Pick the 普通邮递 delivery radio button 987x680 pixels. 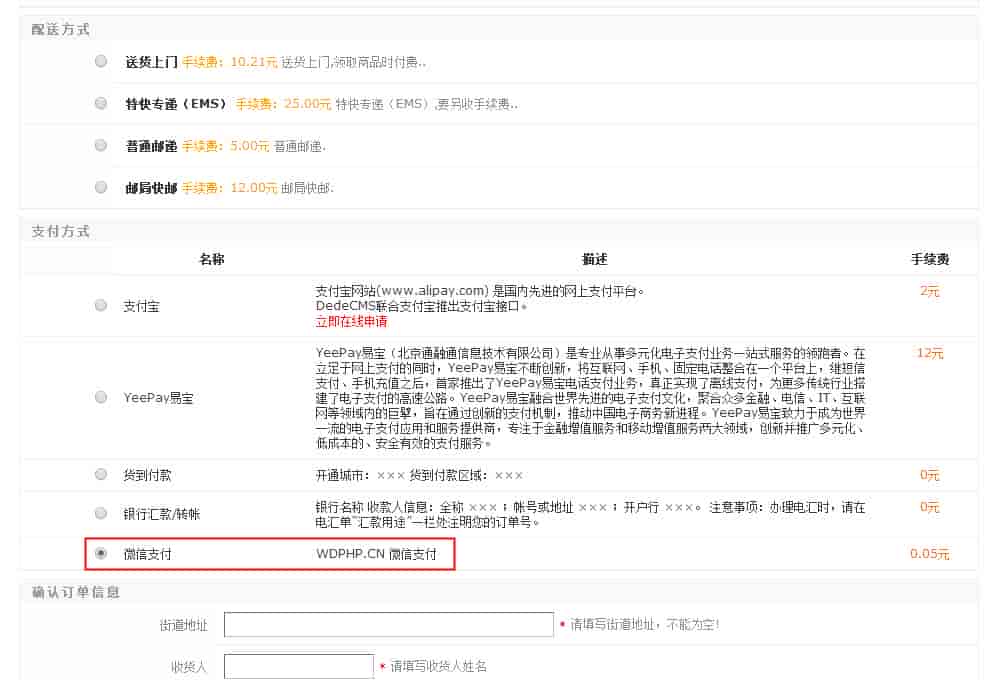pyautogui.click(x=101, y=145)
